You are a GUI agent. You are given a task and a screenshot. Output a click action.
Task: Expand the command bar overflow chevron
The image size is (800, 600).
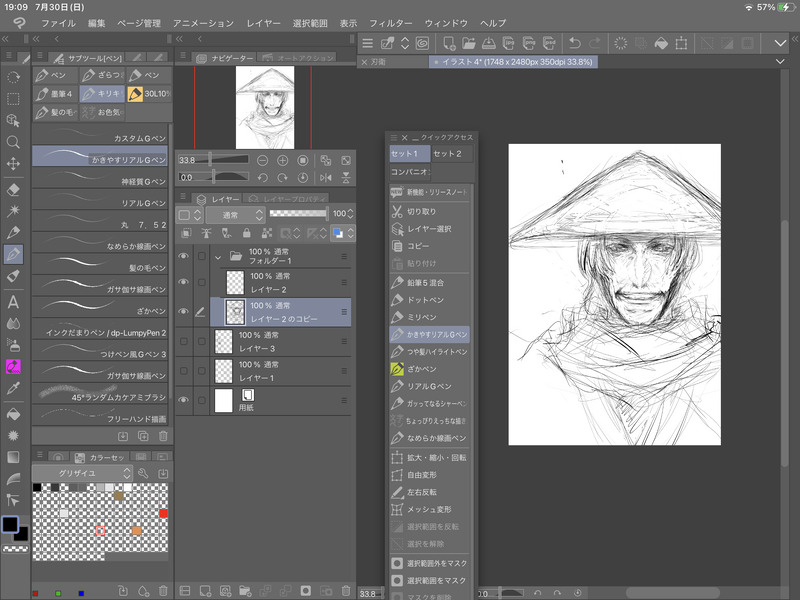pyautogui.click(x=781, y=43)
